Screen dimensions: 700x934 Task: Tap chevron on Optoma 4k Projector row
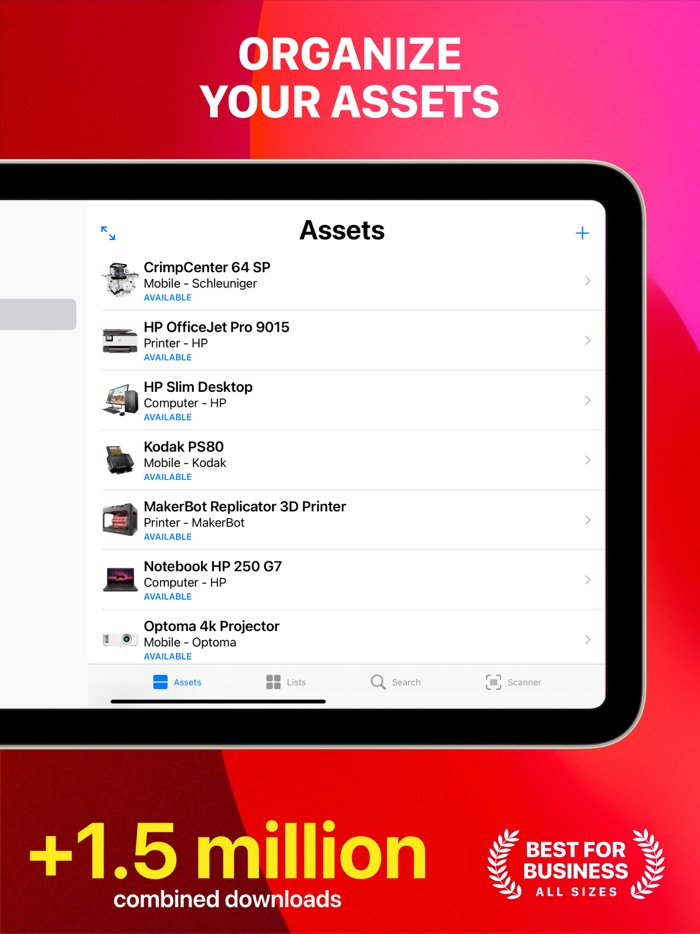[587, 640]
